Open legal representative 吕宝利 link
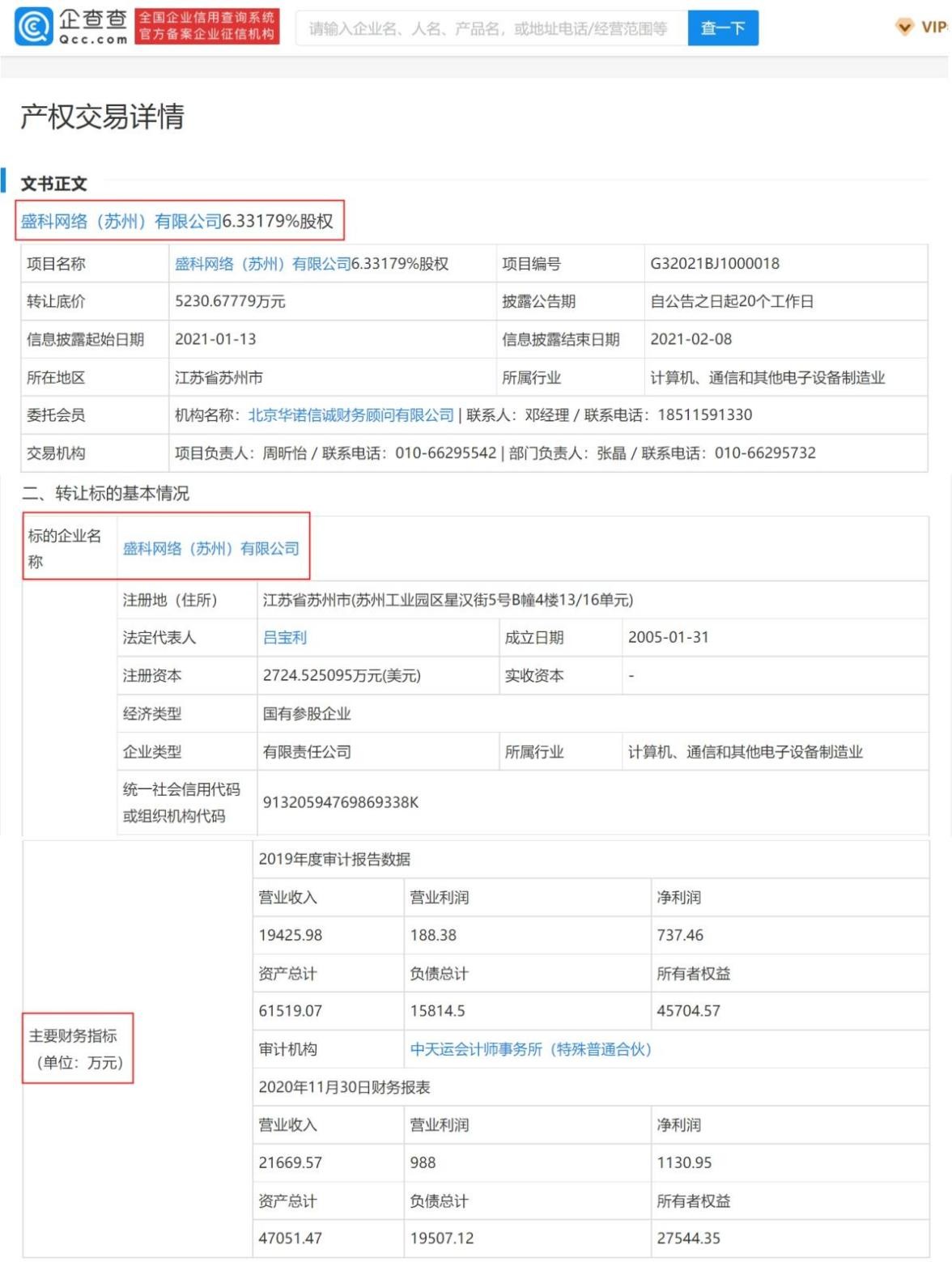The width and height of the screenshot is (952, 1262). 285,638
